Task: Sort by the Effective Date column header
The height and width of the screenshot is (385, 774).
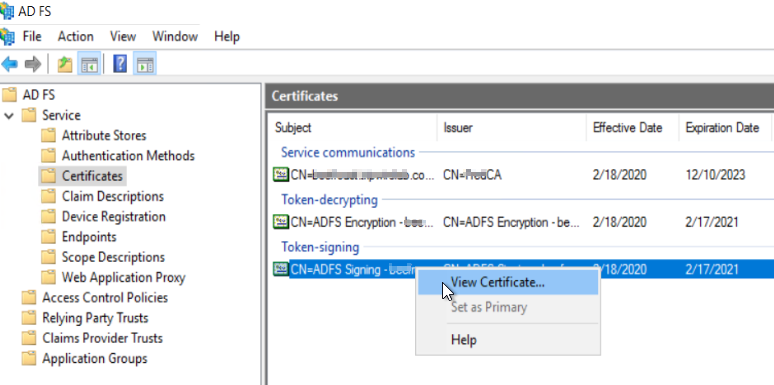Action: 633,128
